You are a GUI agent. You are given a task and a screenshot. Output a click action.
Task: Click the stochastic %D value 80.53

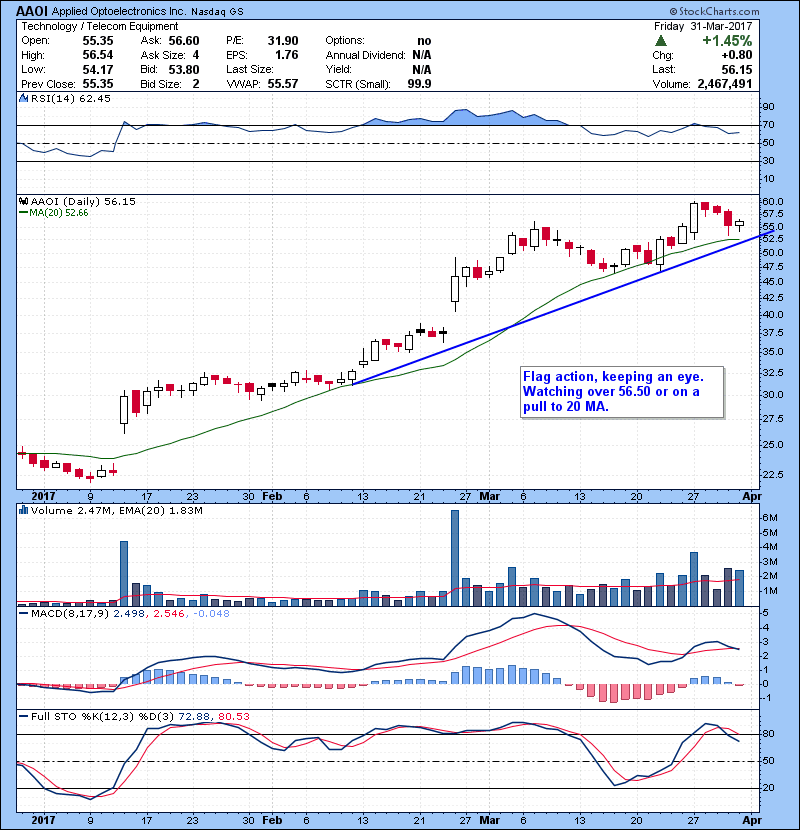[233, 716]
